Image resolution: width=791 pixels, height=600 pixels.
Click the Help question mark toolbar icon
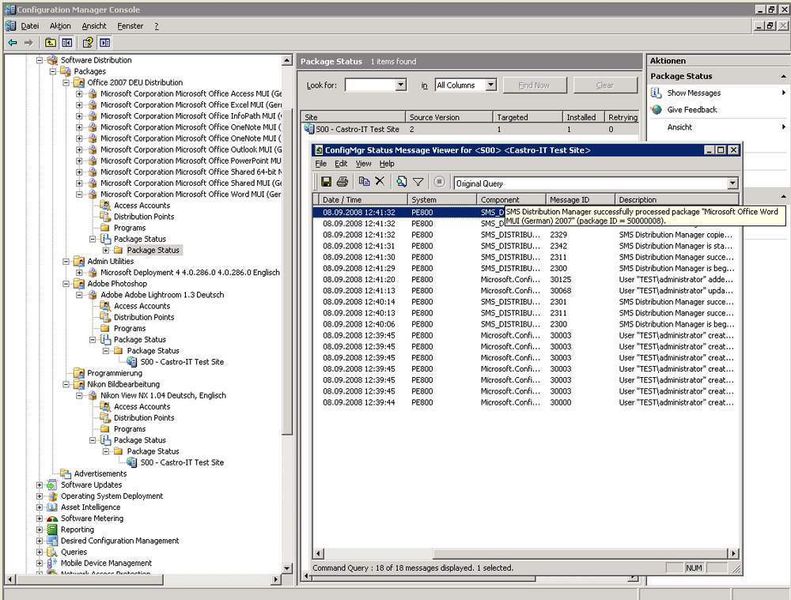pyautogui.click(x=88, y=43)
